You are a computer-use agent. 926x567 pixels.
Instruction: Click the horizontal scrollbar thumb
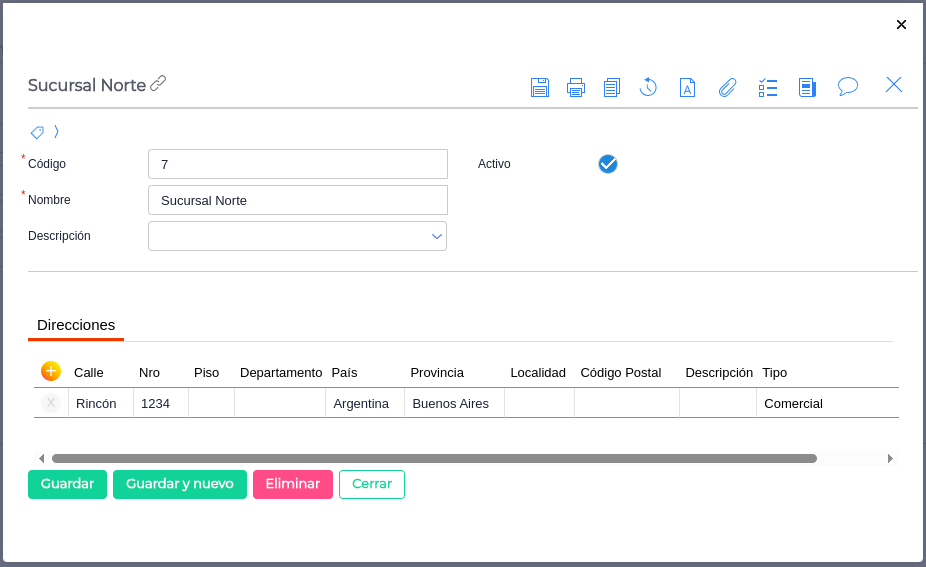(434, 458)
